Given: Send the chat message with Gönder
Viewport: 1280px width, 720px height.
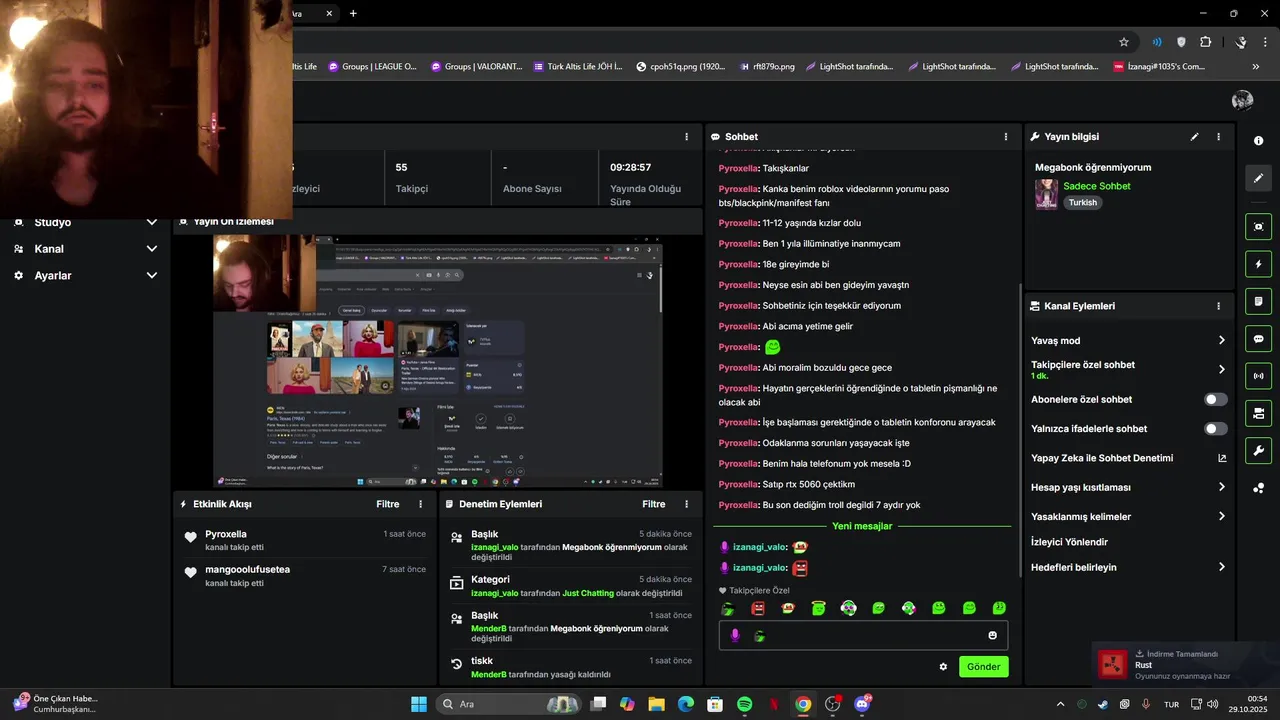Looking at the screenshot, I should [x=983, y=667].
